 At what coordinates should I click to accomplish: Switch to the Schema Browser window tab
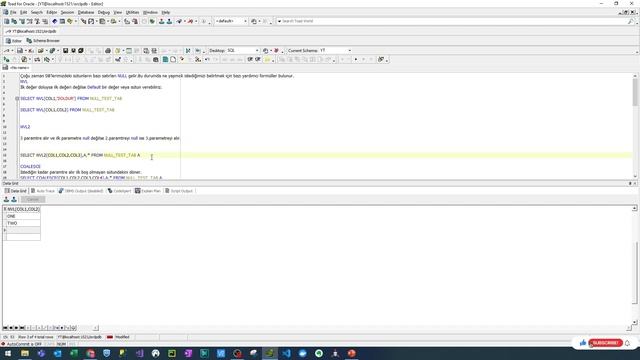[x=43, y=41]
